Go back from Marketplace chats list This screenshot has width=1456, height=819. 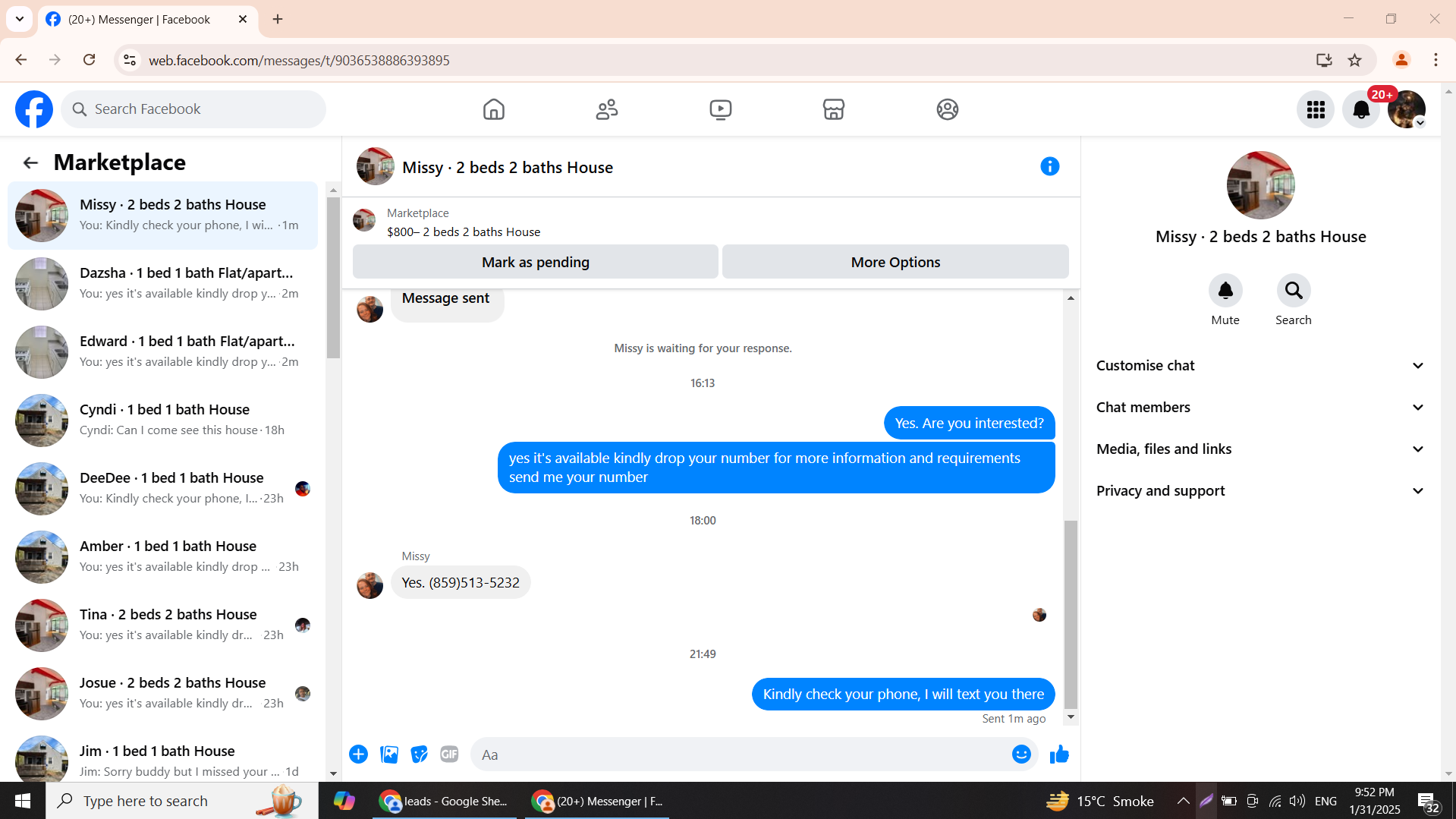point(30,162)
